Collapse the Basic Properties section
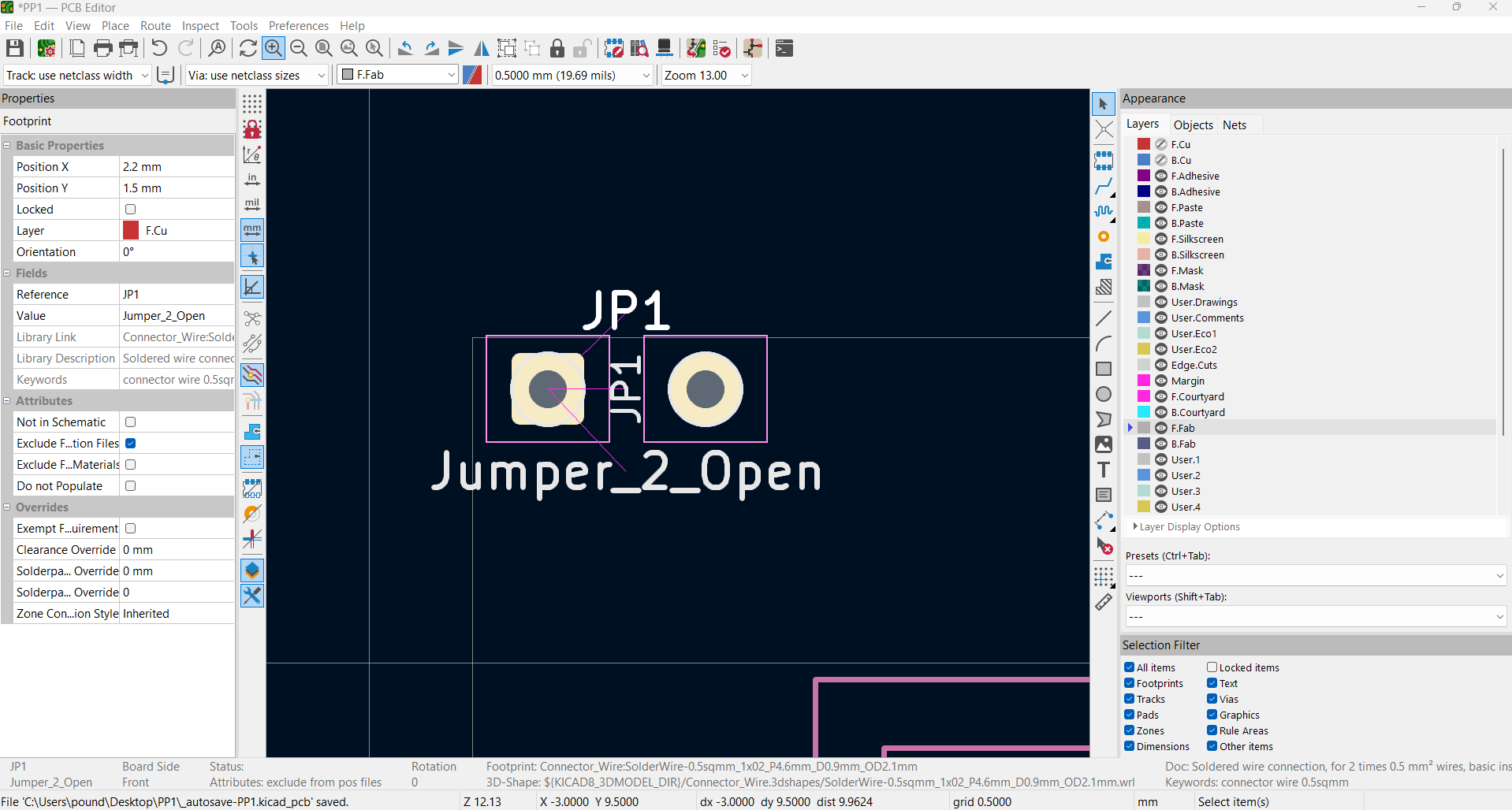The width and height of the screenshot is (1512, 810). [x=7, y=145]
